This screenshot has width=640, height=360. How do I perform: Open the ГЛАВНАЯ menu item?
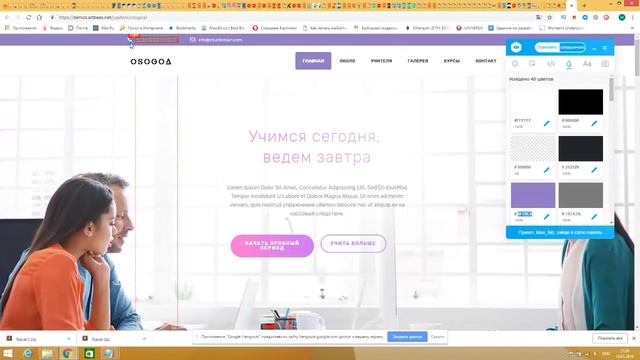click(x=313, y=61)
